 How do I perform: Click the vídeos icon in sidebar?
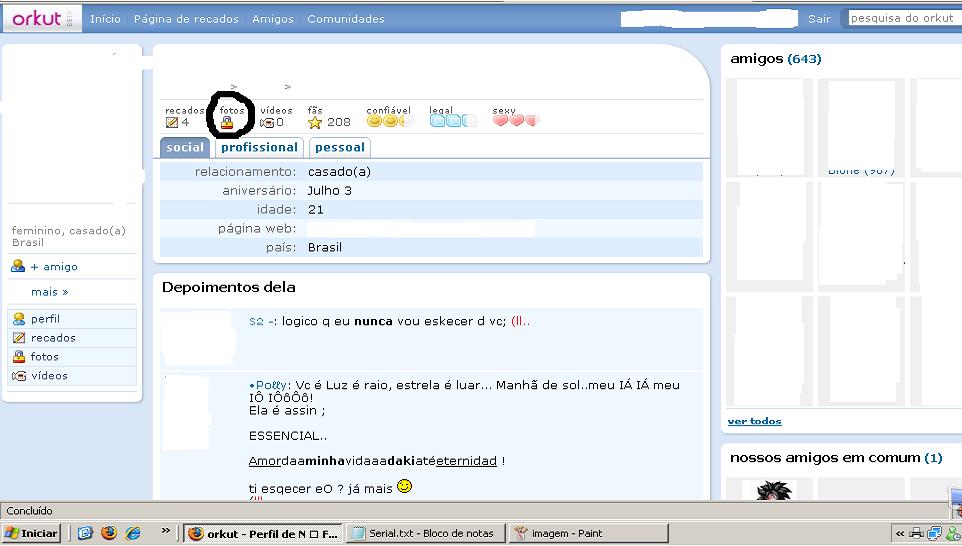point(19,375)
